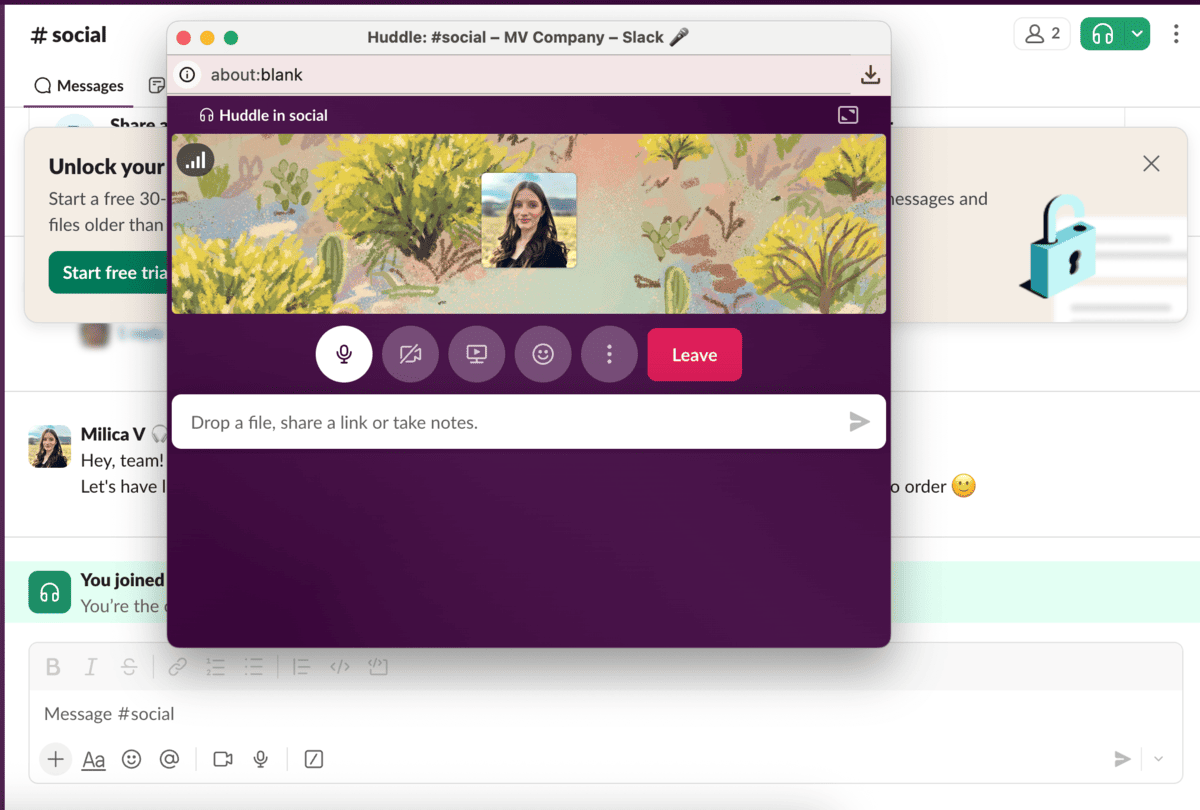Image resolution: width=1200 pixels, height=810 pixels.
Task: Click the #social channel name header
Action: (69, 34)
